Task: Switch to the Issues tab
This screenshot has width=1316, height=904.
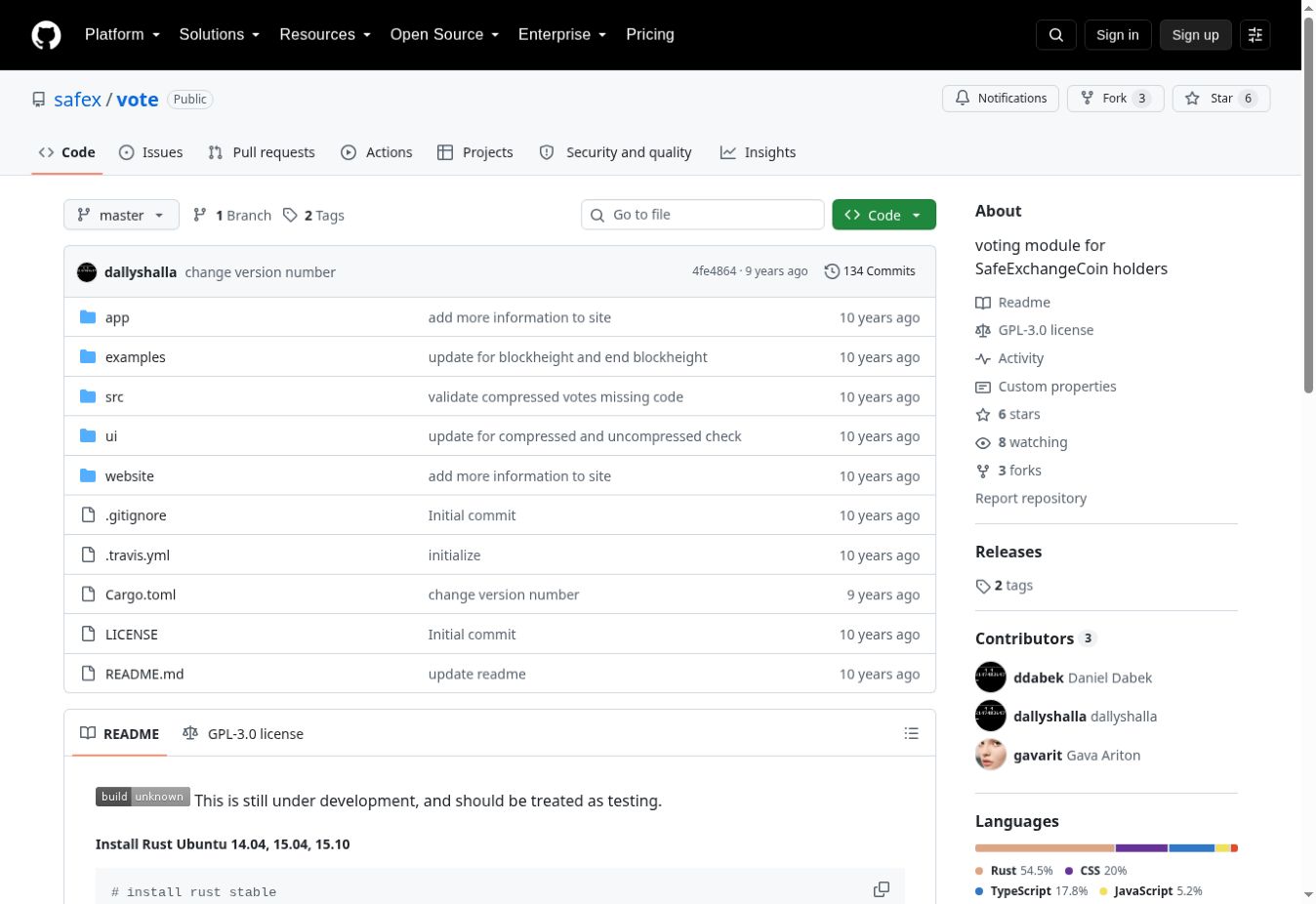Action: click(x=150, y=152)
